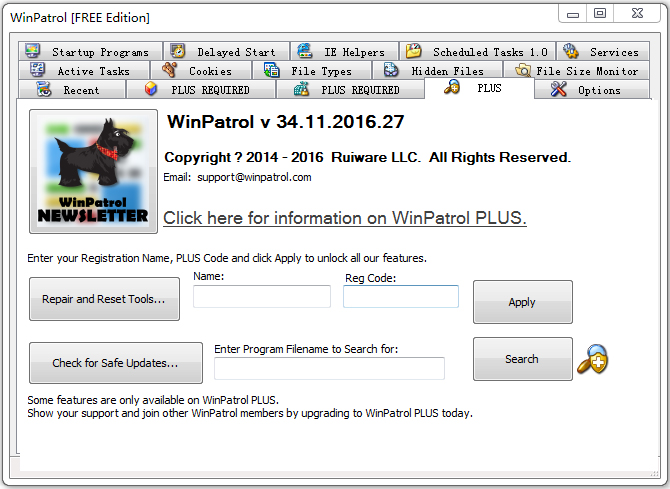
Task: Open the Delayed Start tab
Action: (x=226, y=51)
